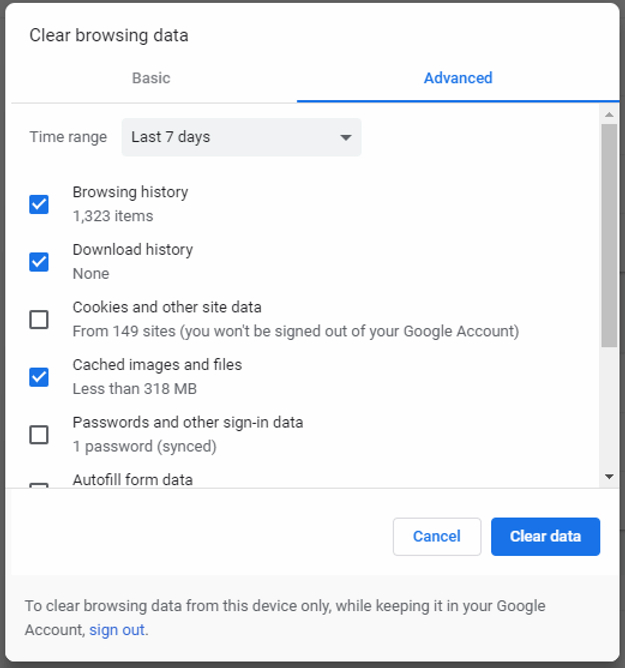This screenshot has width=625, height=668.
Task: Click the '1 password (synced)' description text
Action: 144,446
